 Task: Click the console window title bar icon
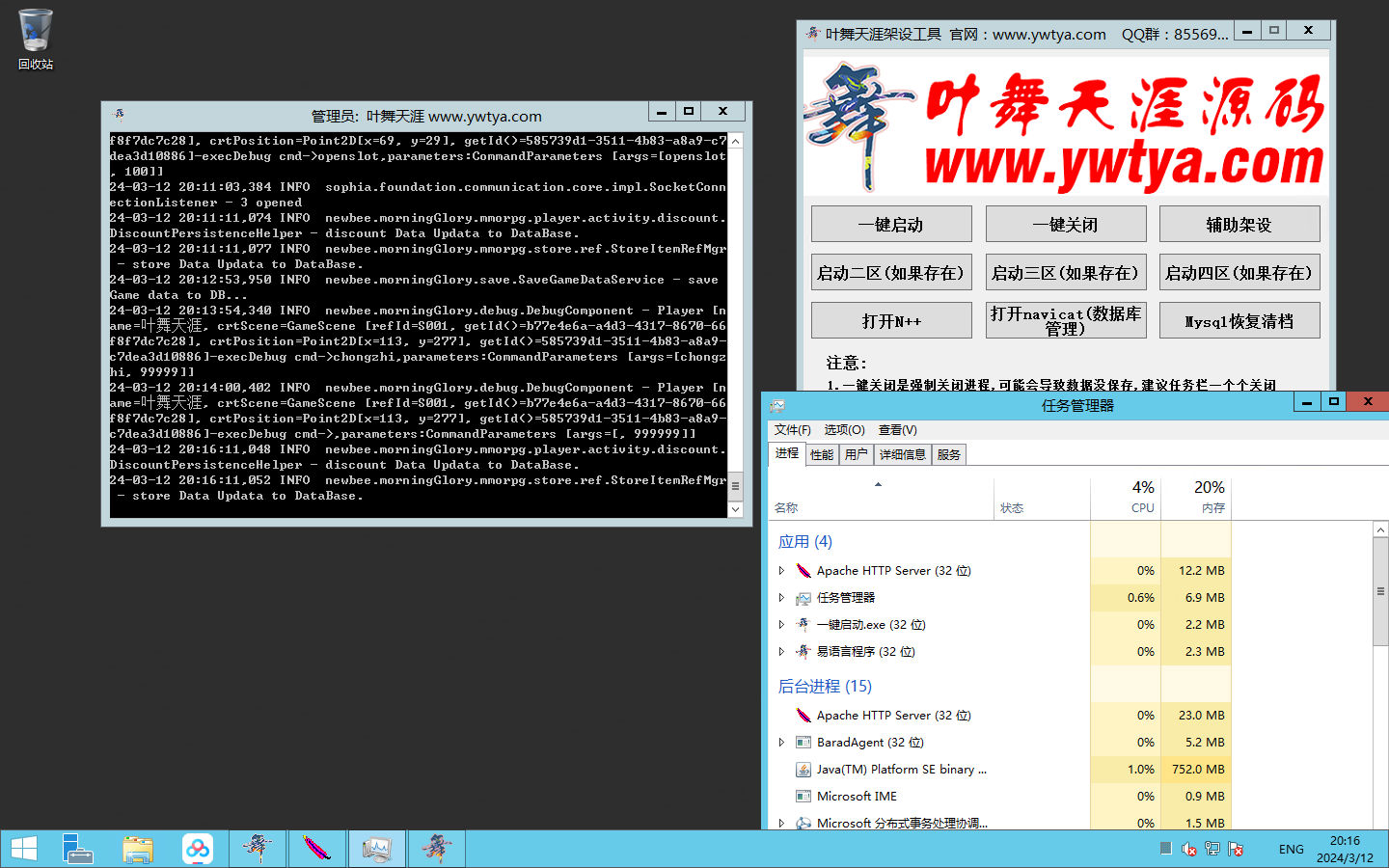click(119, 114)
